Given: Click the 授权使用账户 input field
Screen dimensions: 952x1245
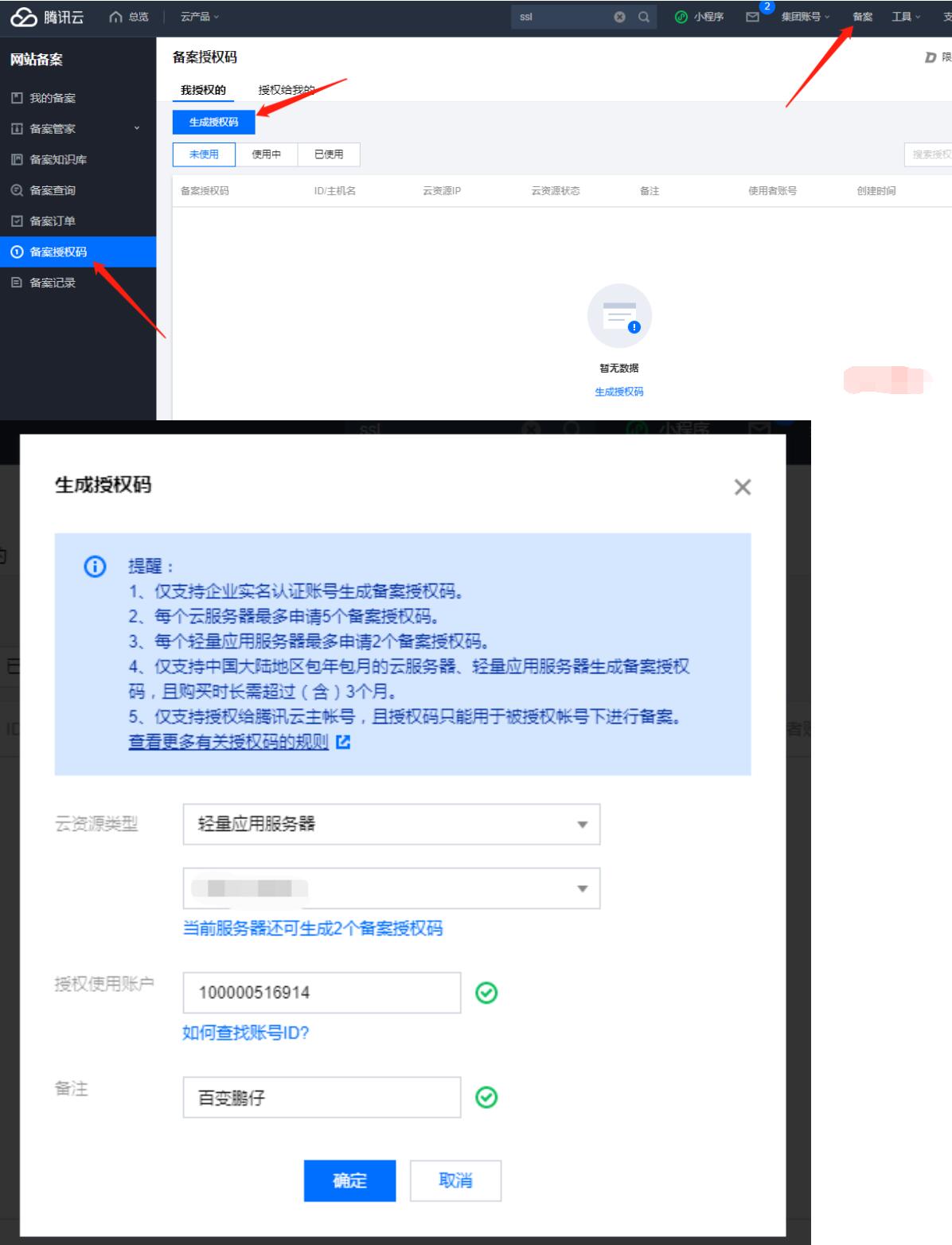Looking at the screenshot, I should [322, 993].
